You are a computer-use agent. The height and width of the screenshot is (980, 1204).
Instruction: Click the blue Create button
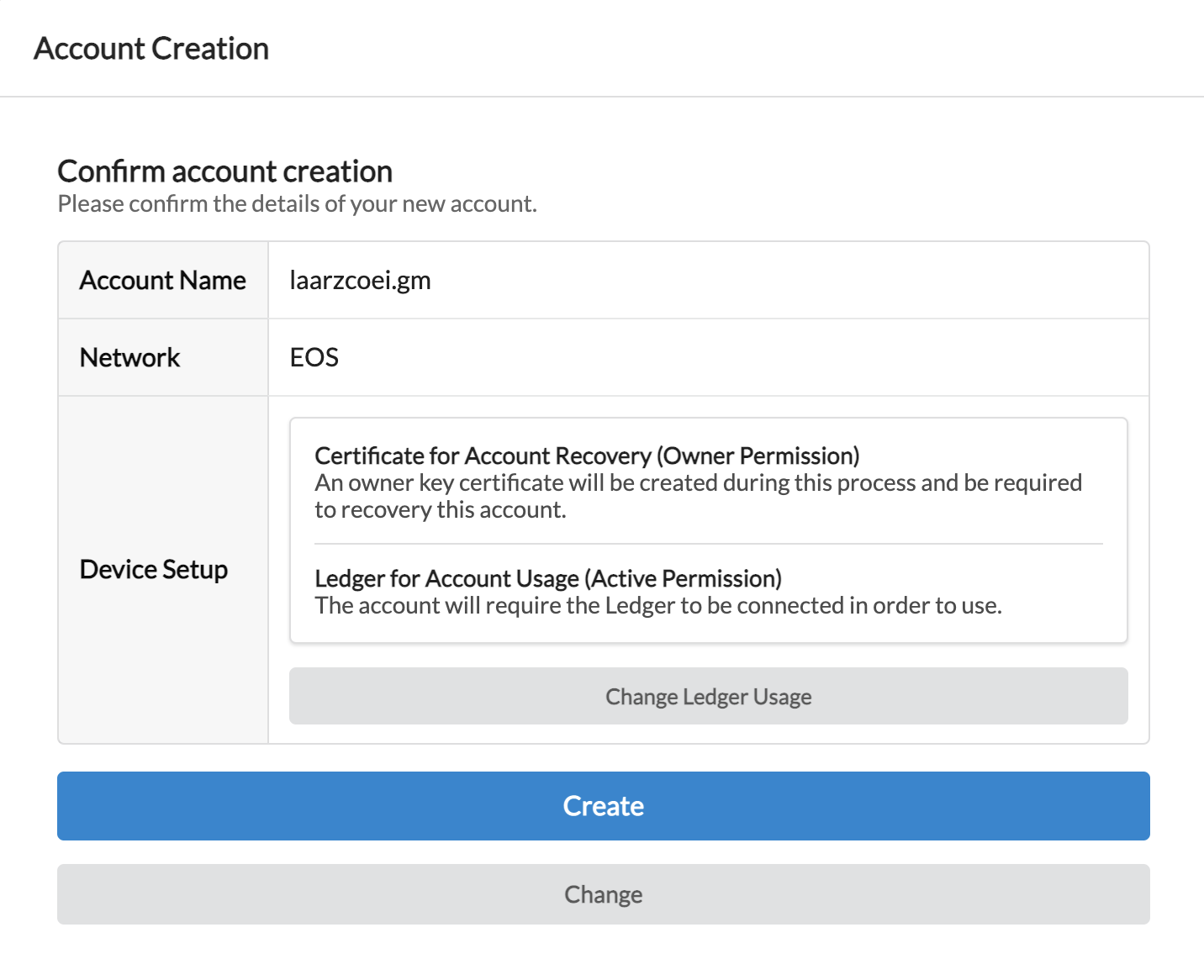tap(603, 805)
